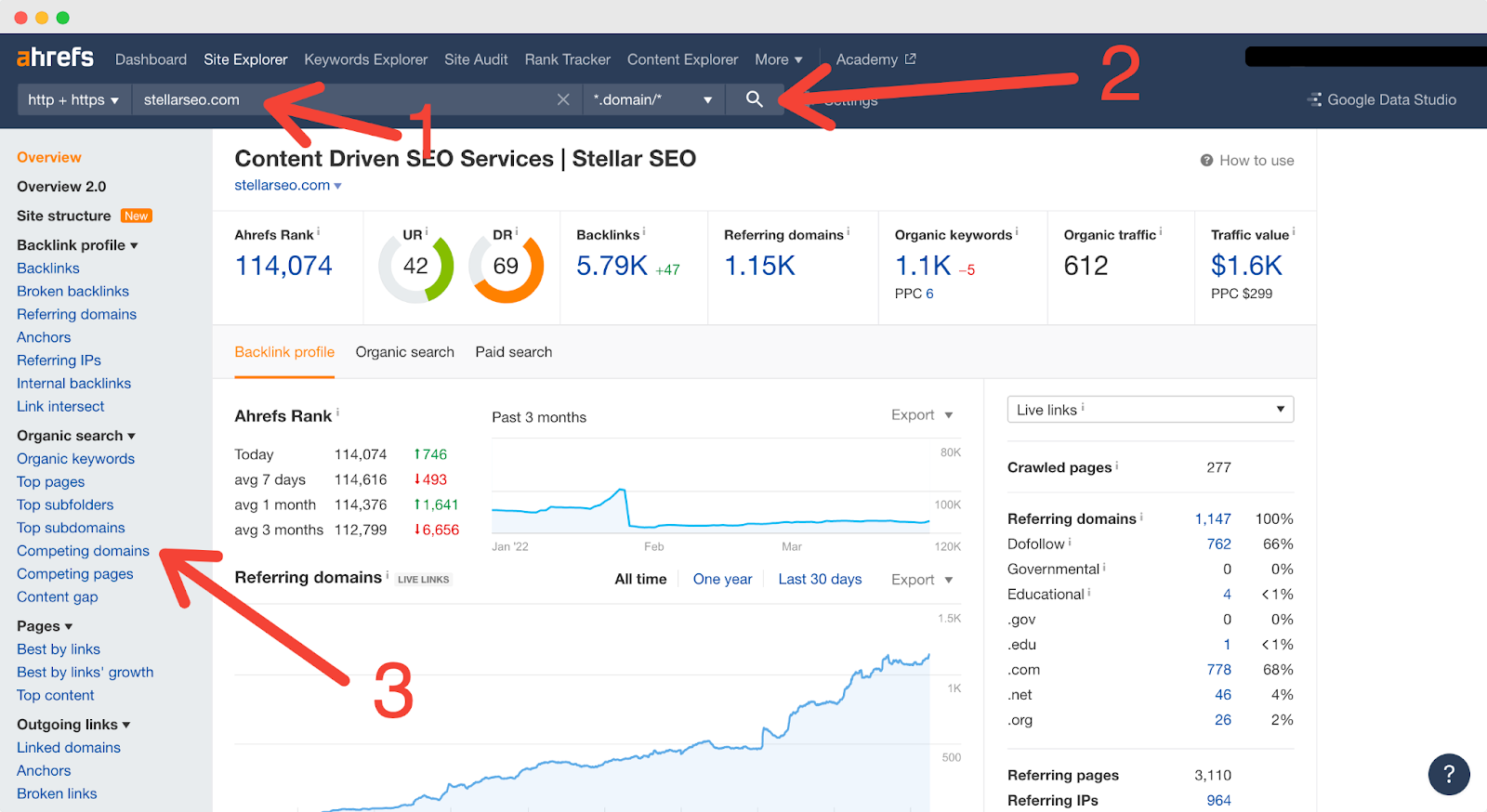The height and width of the screenshot is (812, 1487).
Task: Open Link intersect tool
Action: [60, 407]
